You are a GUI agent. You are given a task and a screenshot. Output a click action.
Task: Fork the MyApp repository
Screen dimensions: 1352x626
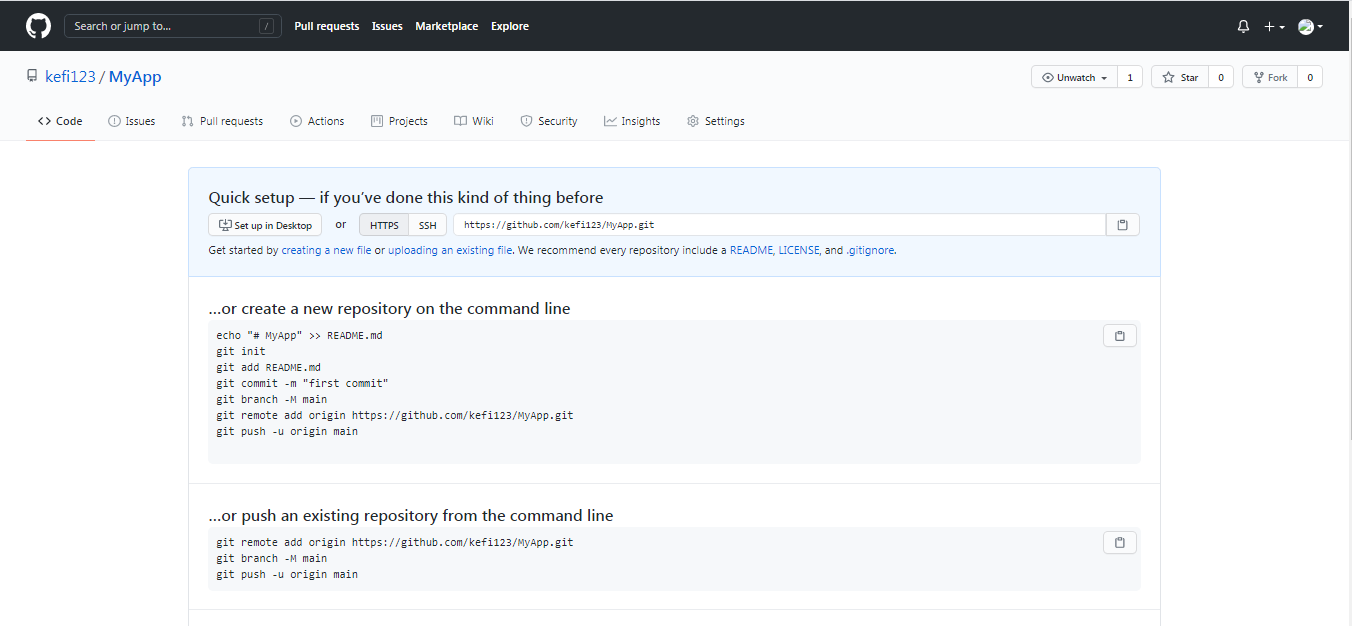click(x=1270, y=77)
